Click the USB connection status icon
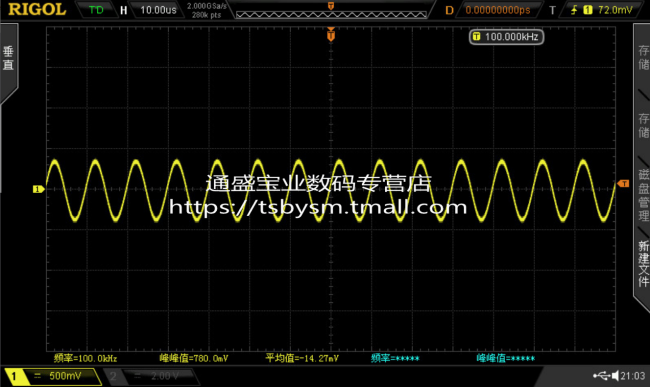The image size is (650, 387). [601, 375]
